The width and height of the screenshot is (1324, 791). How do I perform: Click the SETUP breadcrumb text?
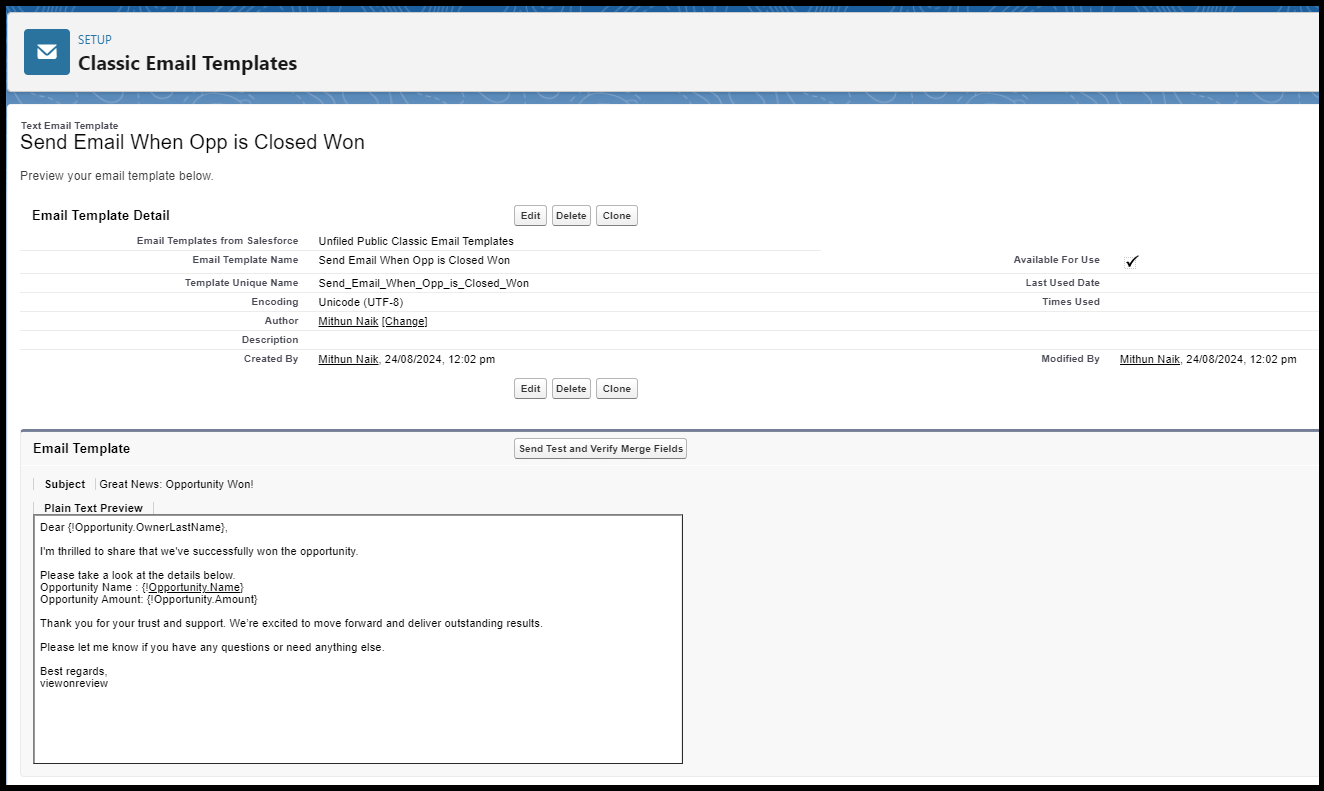(x=94, y=41)
